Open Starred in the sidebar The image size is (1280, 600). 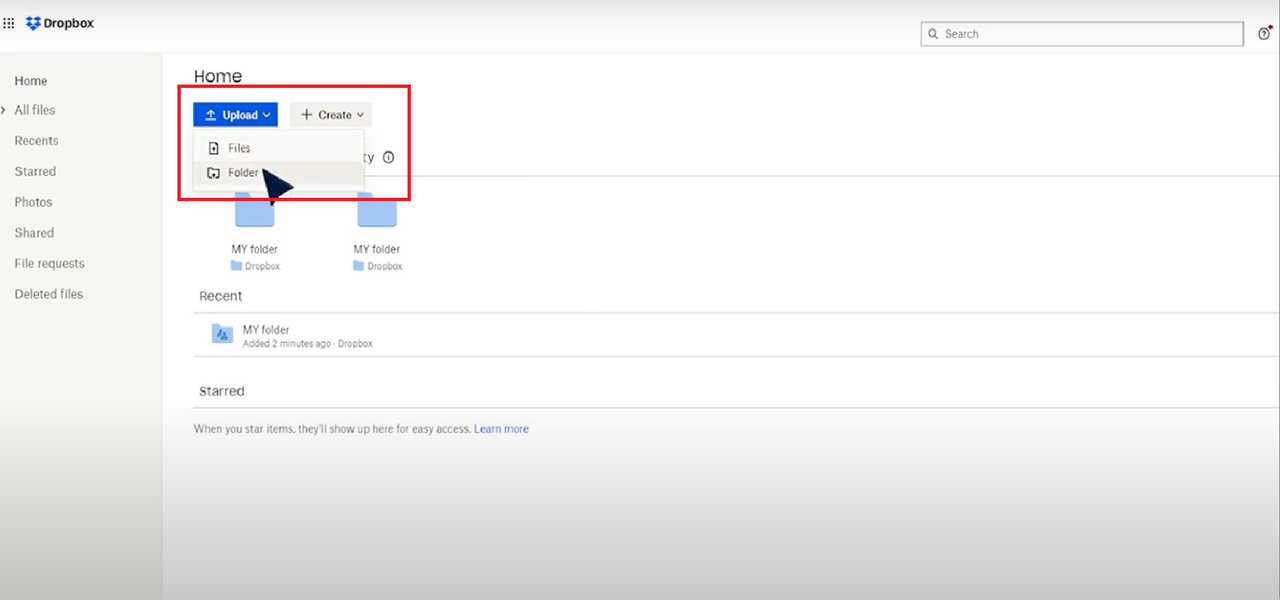(x=35, y=172)
